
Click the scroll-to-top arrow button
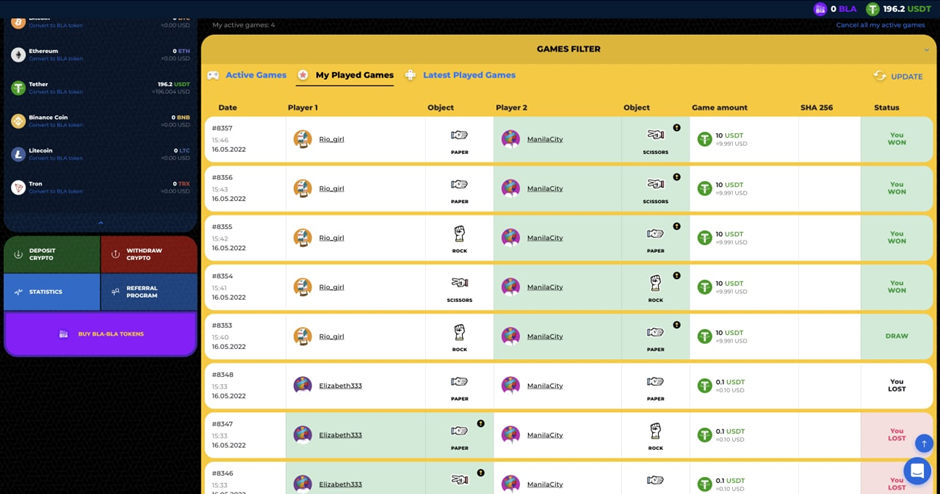[924, 444]
